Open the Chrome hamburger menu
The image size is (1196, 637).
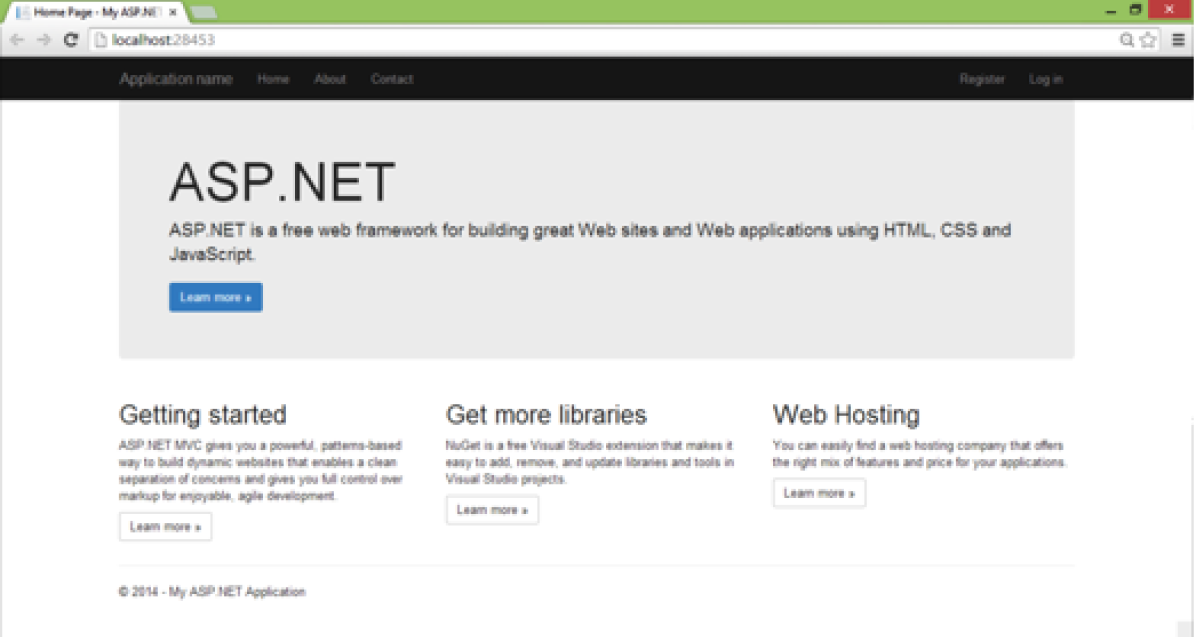(1178, 40)
